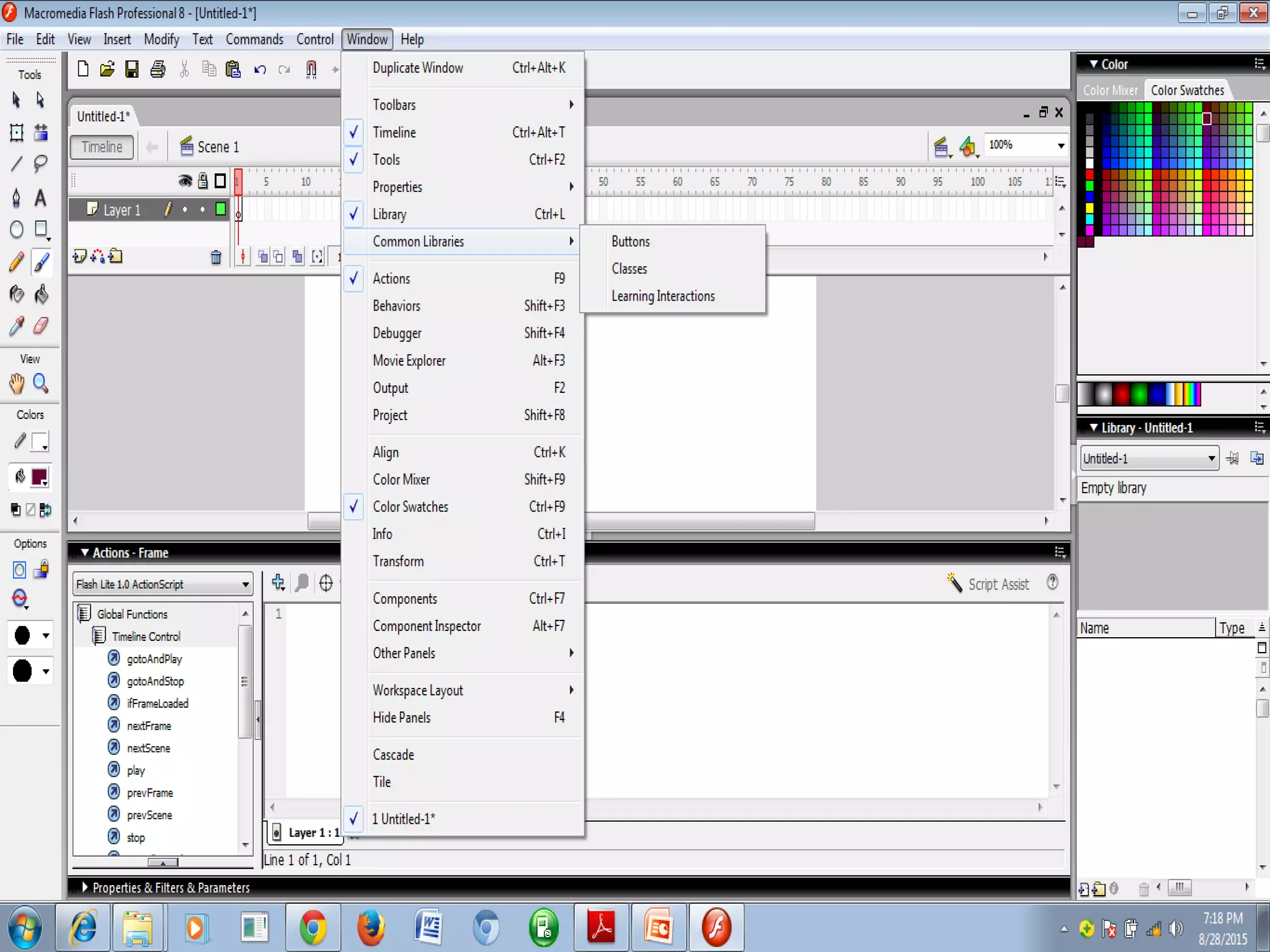
Task: Delete layer with trash icon
Action: (x=216, y=257)
